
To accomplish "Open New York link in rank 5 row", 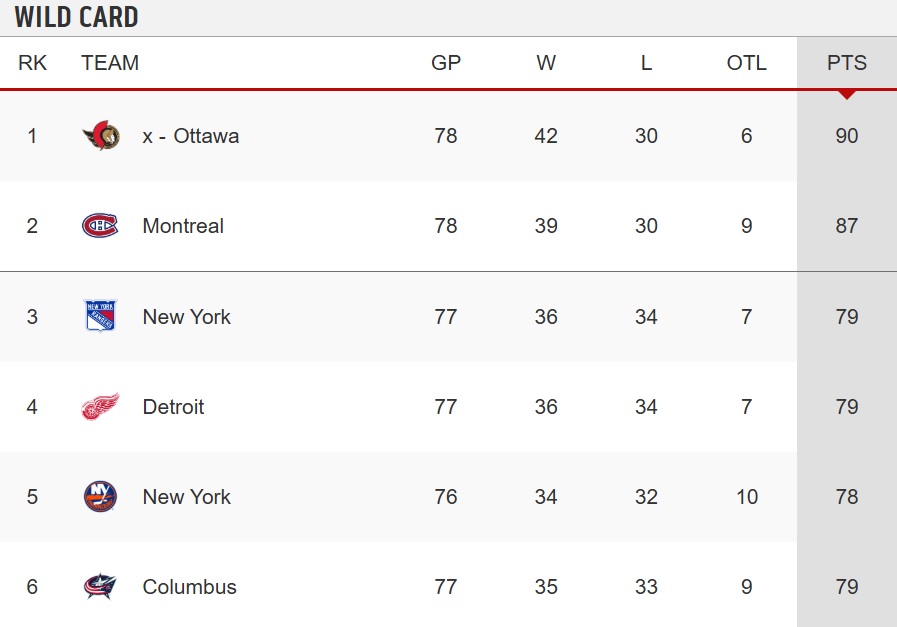I will [x=186, y=497].
